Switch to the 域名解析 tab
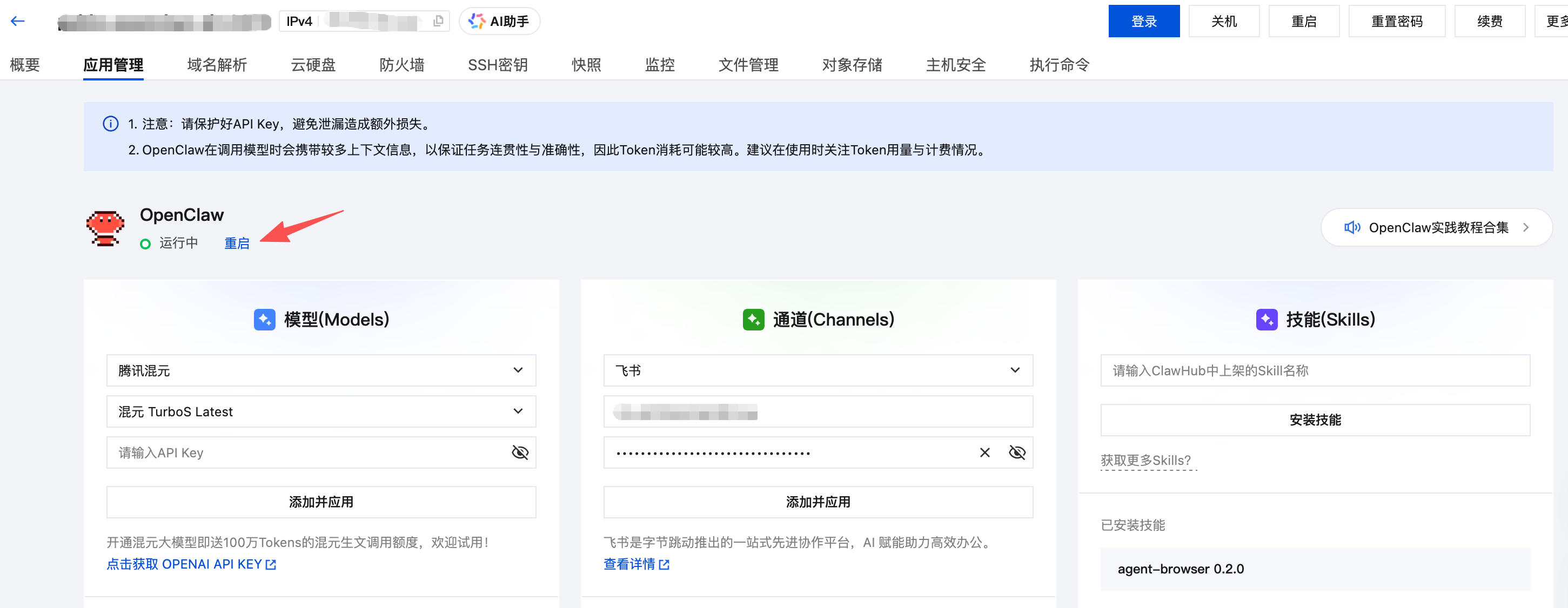The height and width of the screenshot is (608, 1568). click(x=217, y=64)
